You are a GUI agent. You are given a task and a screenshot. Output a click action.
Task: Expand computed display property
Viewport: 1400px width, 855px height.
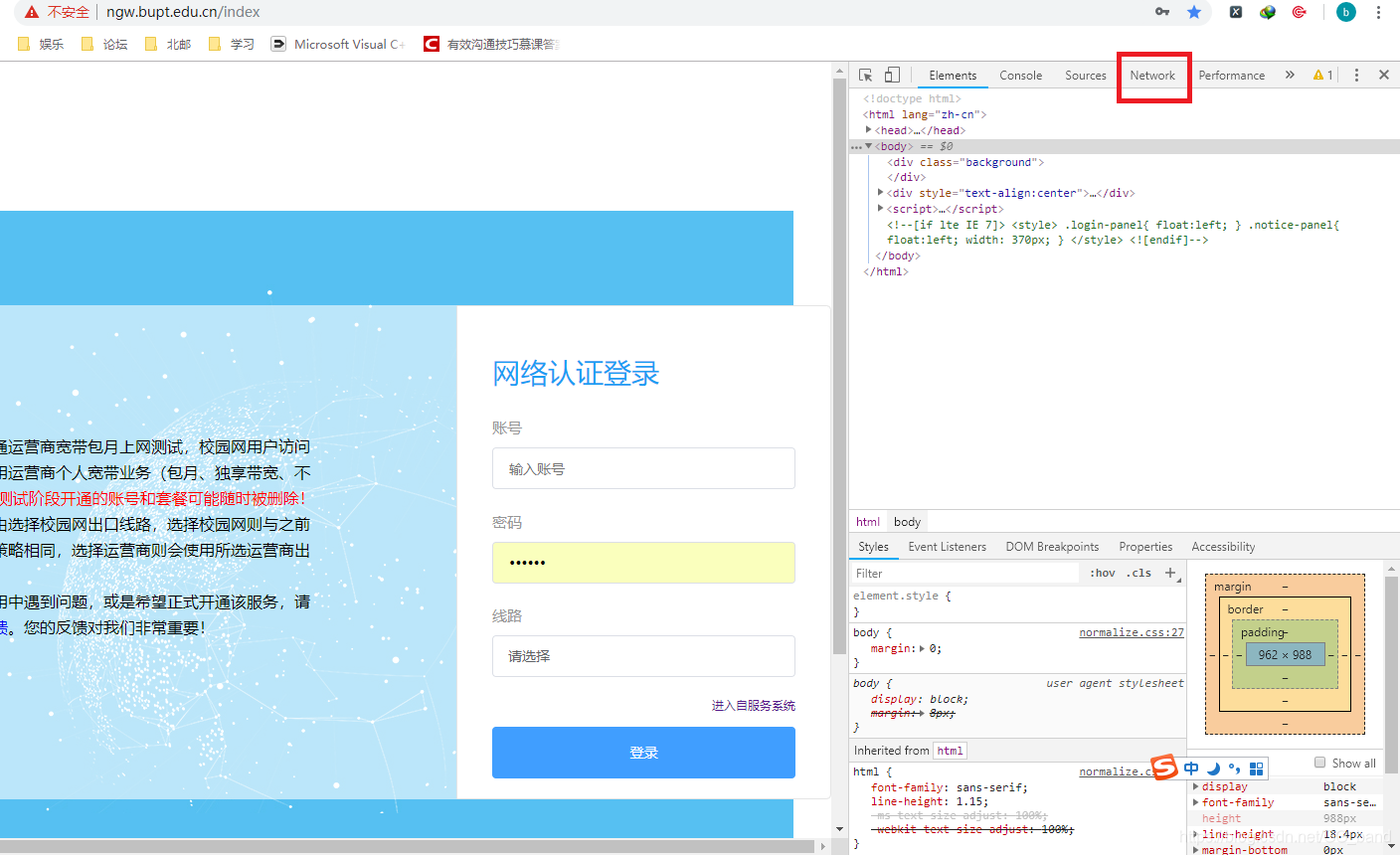pos(1196,786)
